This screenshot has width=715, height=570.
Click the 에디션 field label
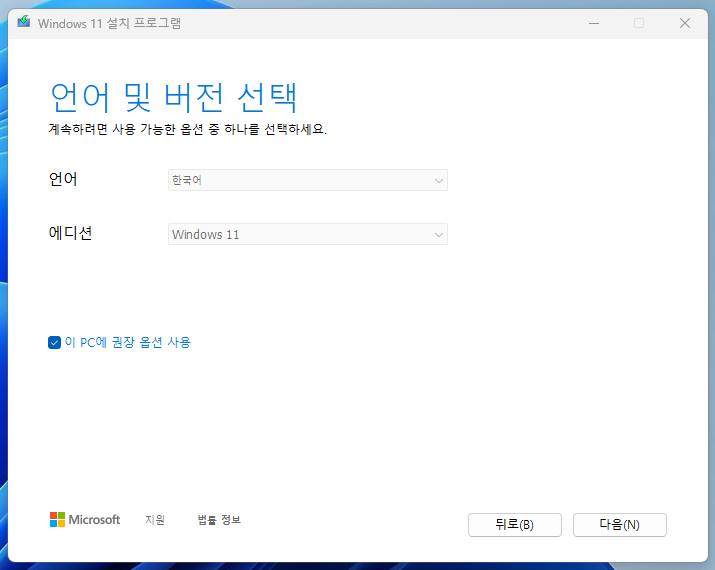point(70,233)
